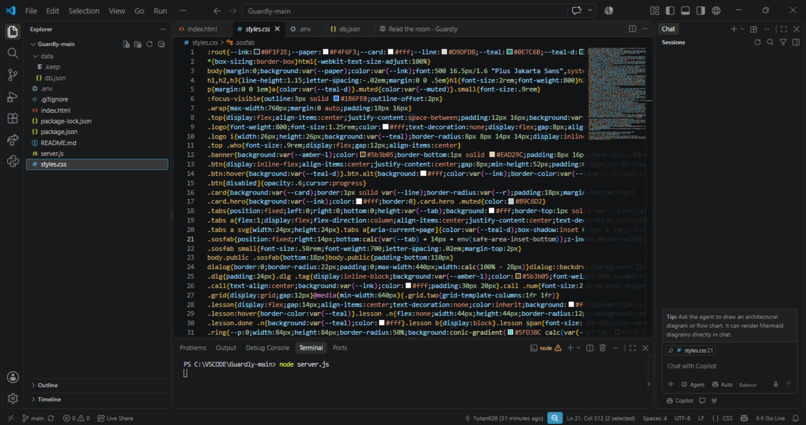
Task: Click color swatch for #EAD29C on line 12
Action: tap(492, 155)
